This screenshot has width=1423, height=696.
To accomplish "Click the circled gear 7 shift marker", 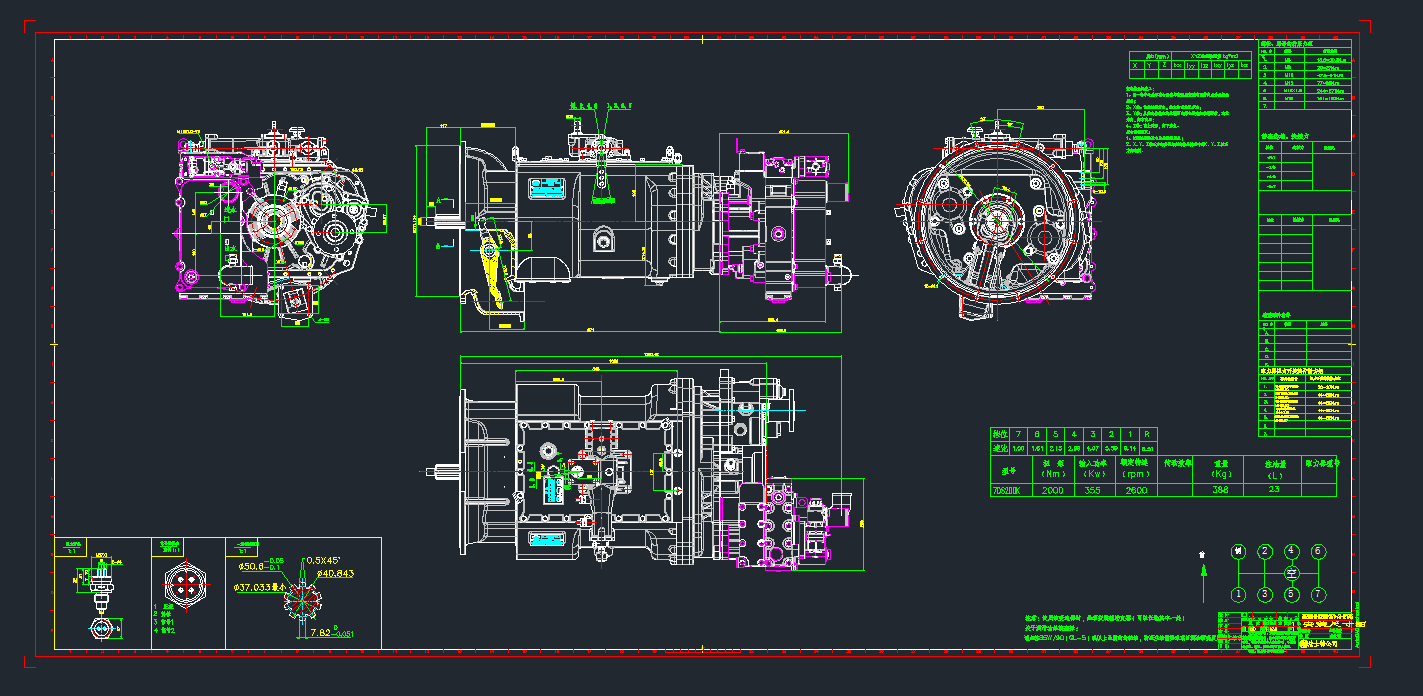I will (x=1318, y=594).
